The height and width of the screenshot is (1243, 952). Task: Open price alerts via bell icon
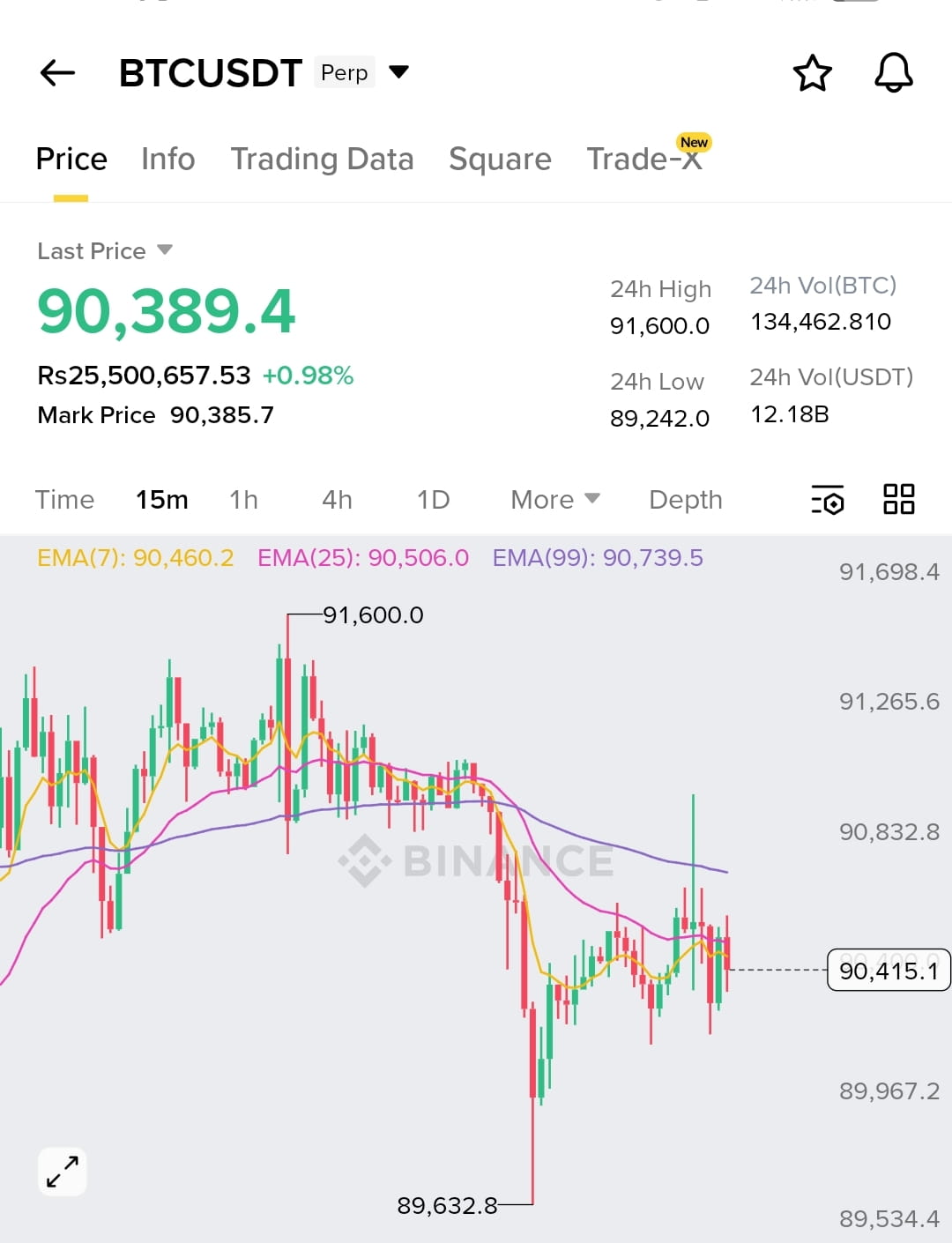click(893, 72)
